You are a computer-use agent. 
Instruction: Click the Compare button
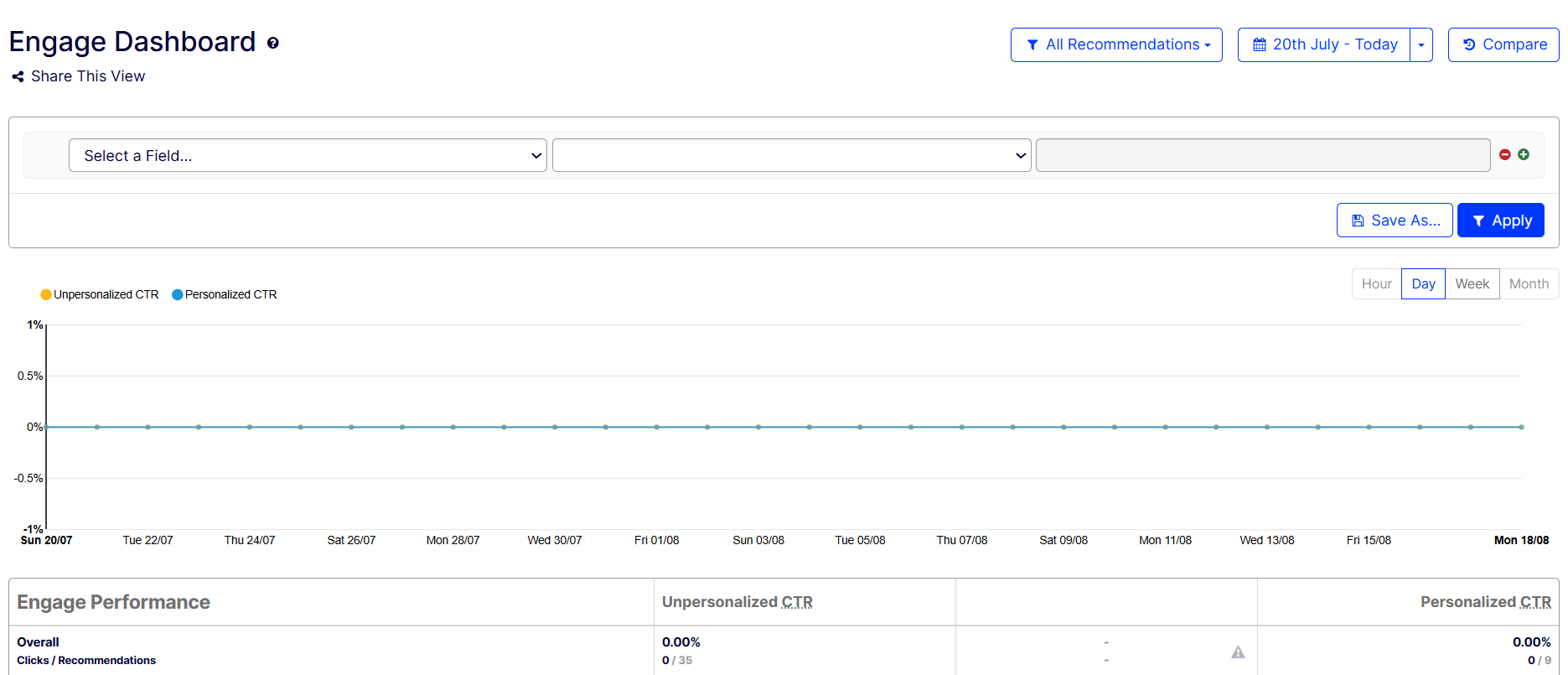point(1503,45)
